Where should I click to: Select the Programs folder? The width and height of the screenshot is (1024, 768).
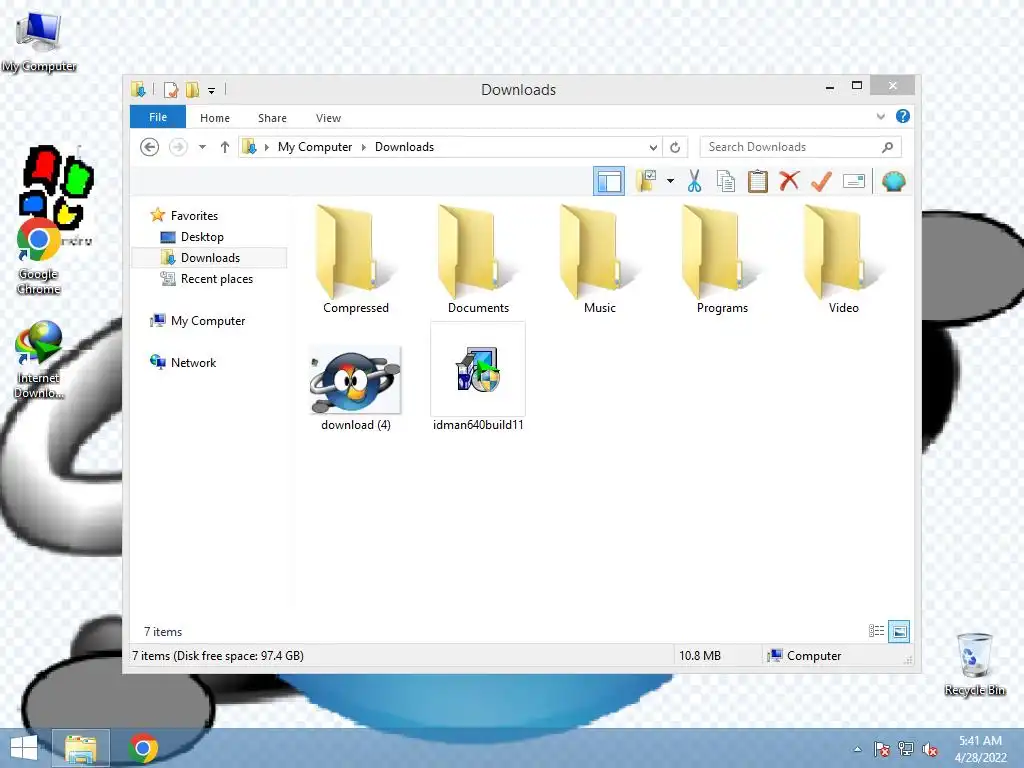(722, 259)
